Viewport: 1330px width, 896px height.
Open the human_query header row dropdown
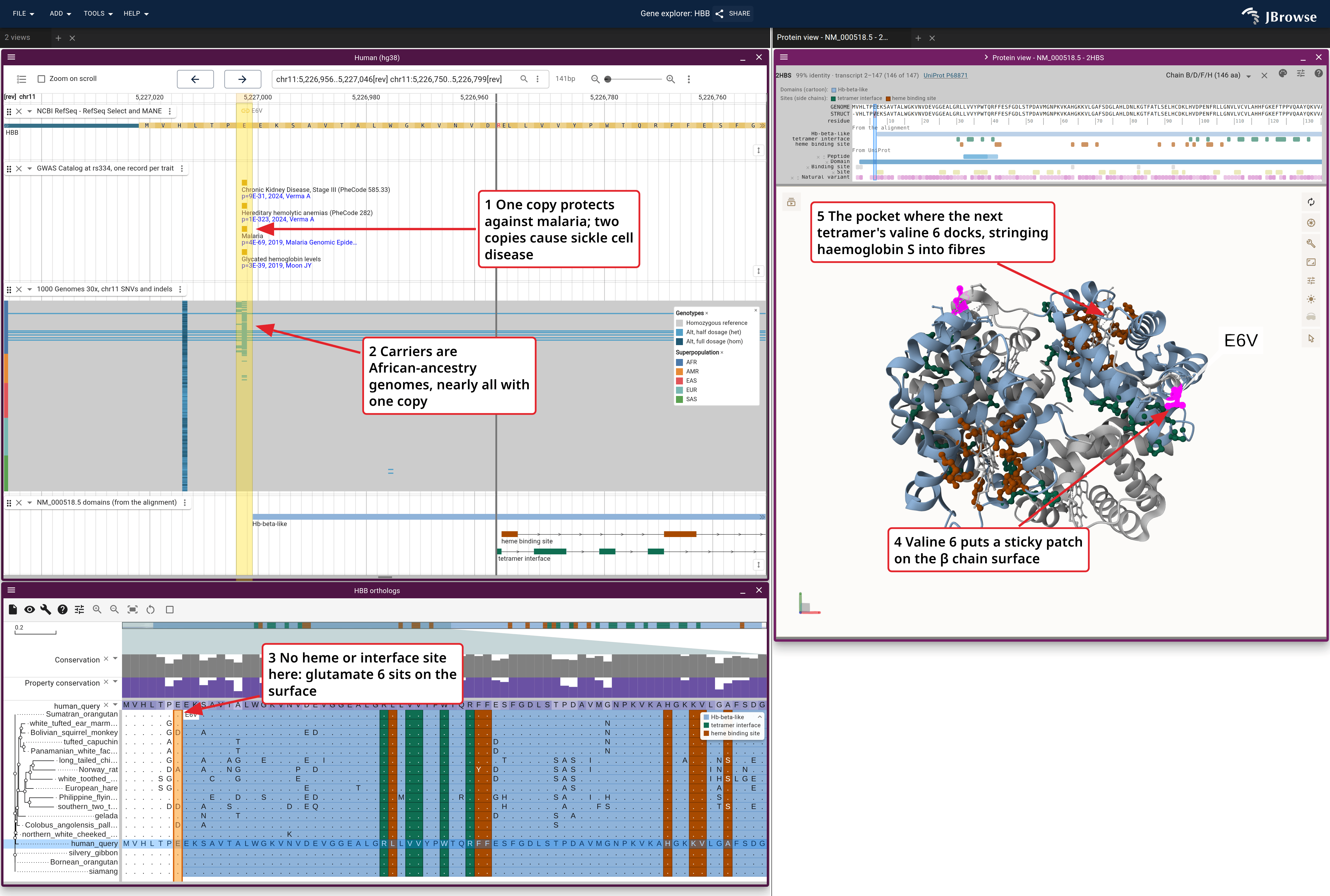pyautogui.click(x=115, y=705)
